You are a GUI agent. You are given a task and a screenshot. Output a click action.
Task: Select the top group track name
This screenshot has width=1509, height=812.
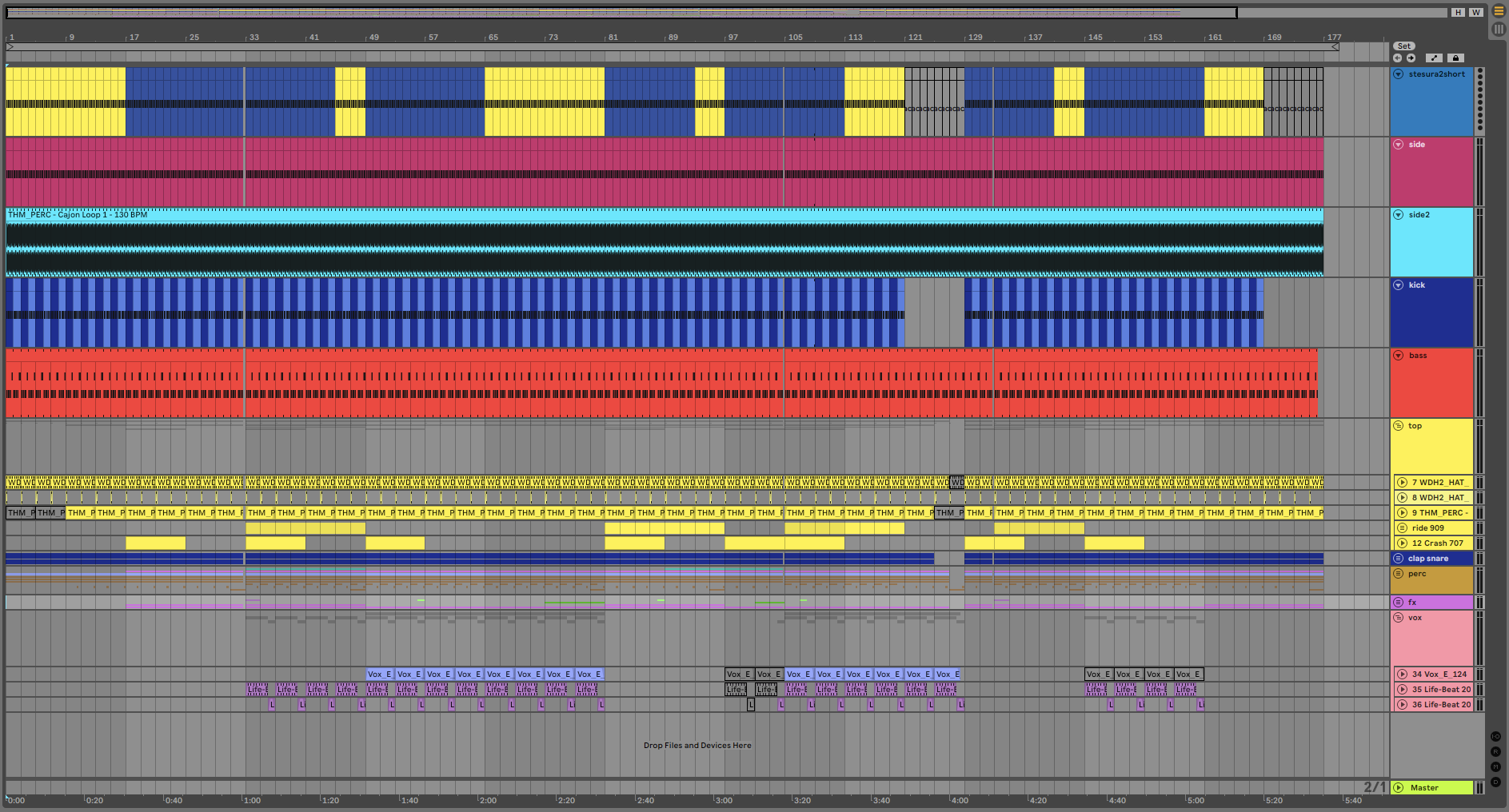1415,426
